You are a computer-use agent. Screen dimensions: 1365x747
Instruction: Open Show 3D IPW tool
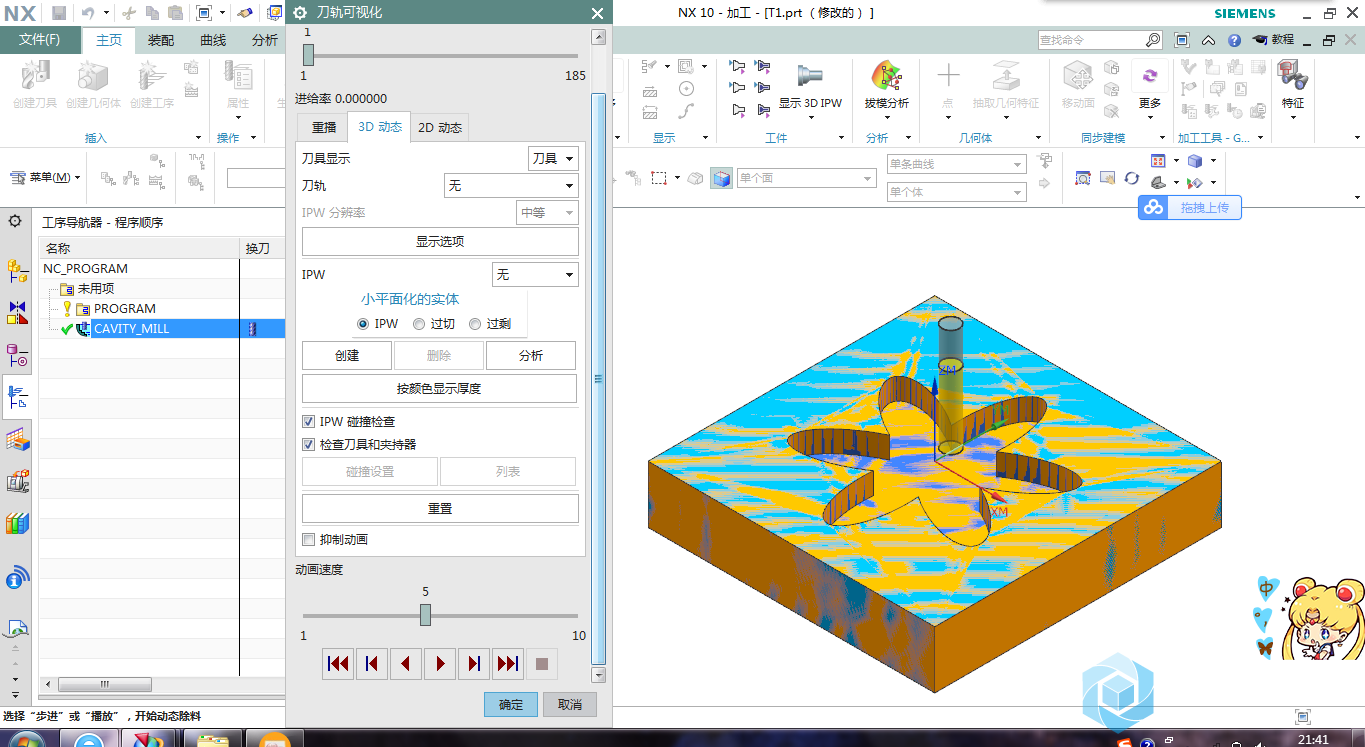point(810,85)
